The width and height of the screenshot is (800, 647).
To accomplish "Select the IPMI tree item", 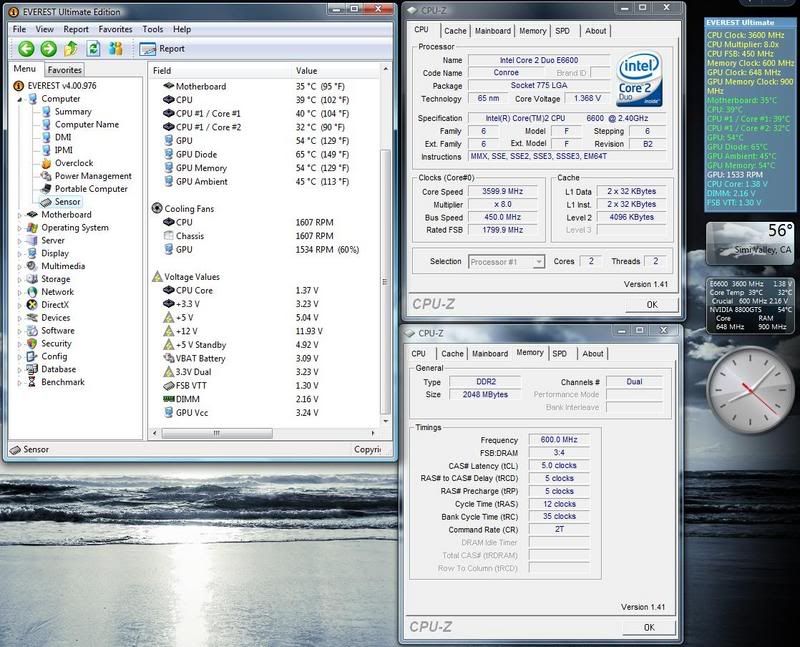I will (58, 150).
